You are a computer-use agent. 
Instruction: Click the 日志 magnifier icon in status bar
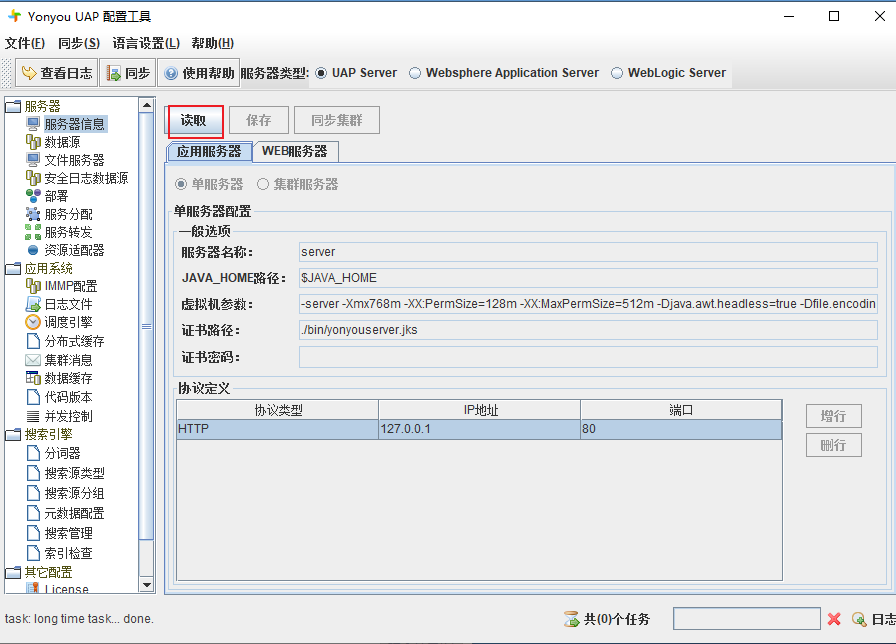859,619
